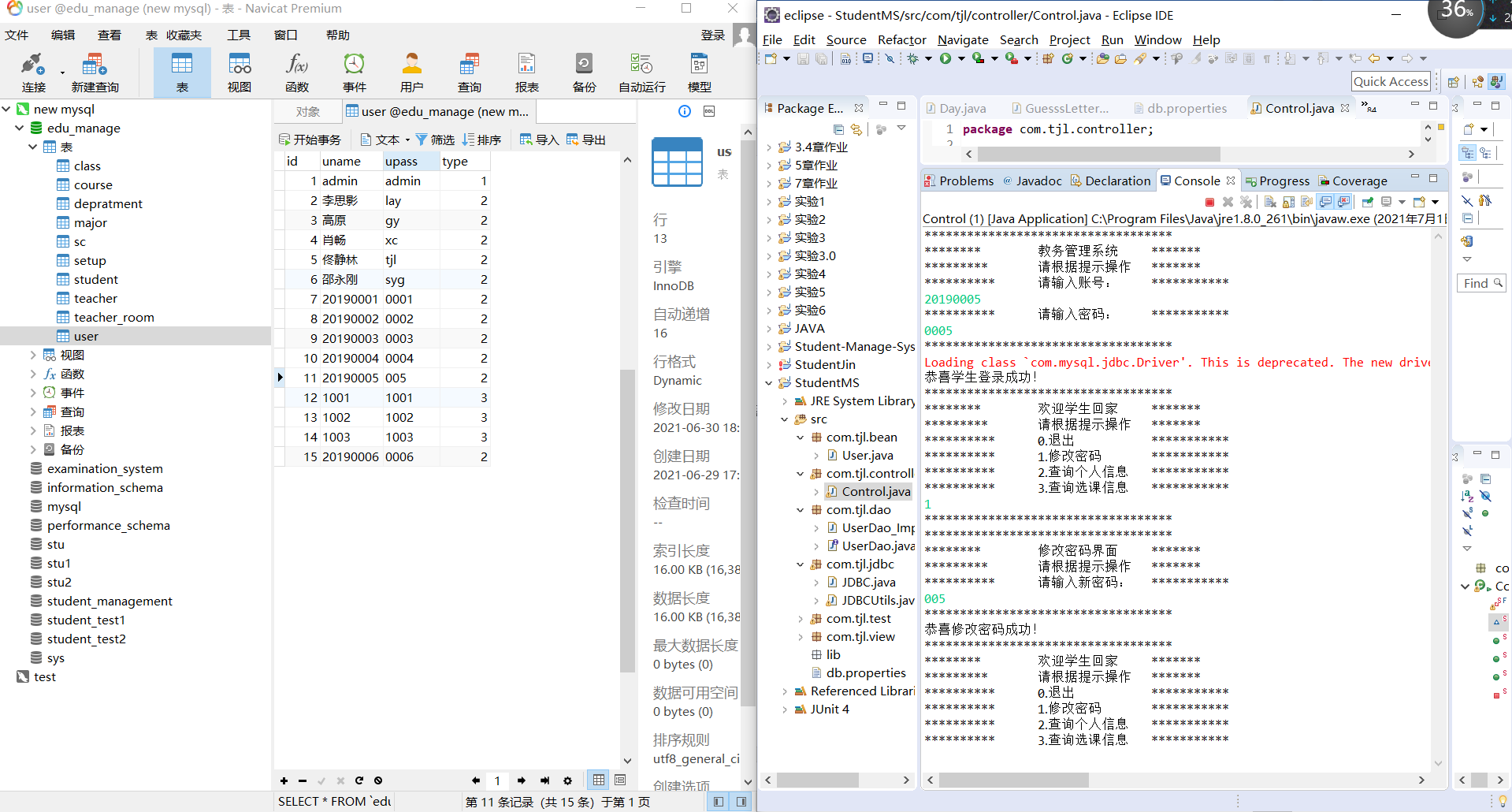Click editor horizontal scrollbar thumb
The image size is (1512, 812).
[x=1098, y=155]
